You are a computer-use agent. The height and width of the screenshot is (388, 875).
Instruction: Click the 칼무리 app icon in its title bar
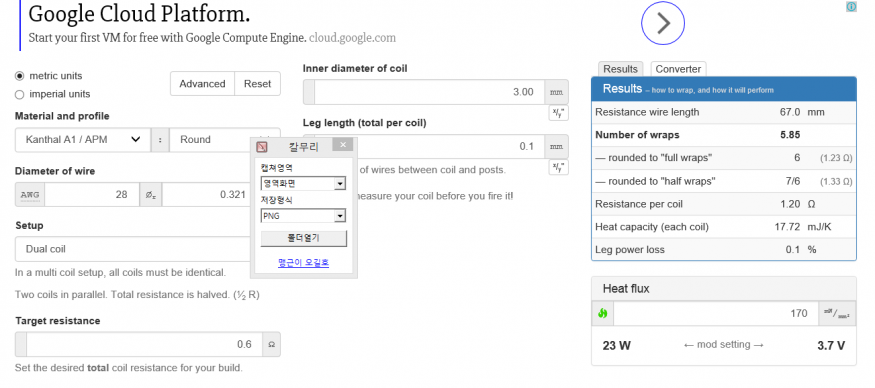[262, 147]
